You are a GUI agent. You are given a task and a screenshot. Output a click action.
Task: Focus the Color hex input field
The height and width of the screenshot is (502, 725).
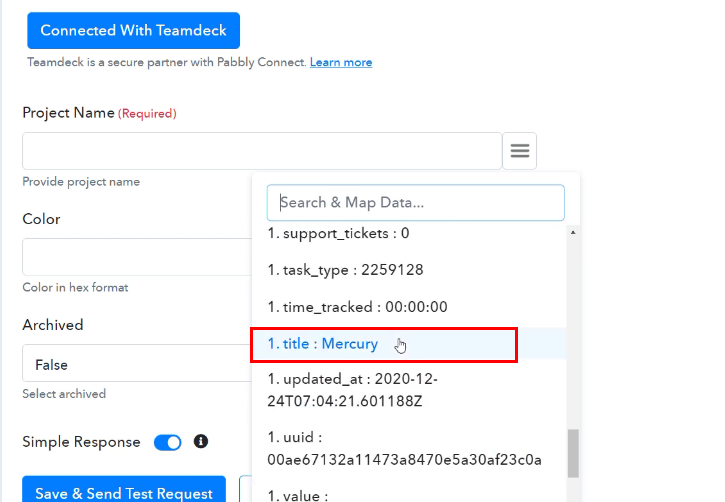(x=137, y=257)
